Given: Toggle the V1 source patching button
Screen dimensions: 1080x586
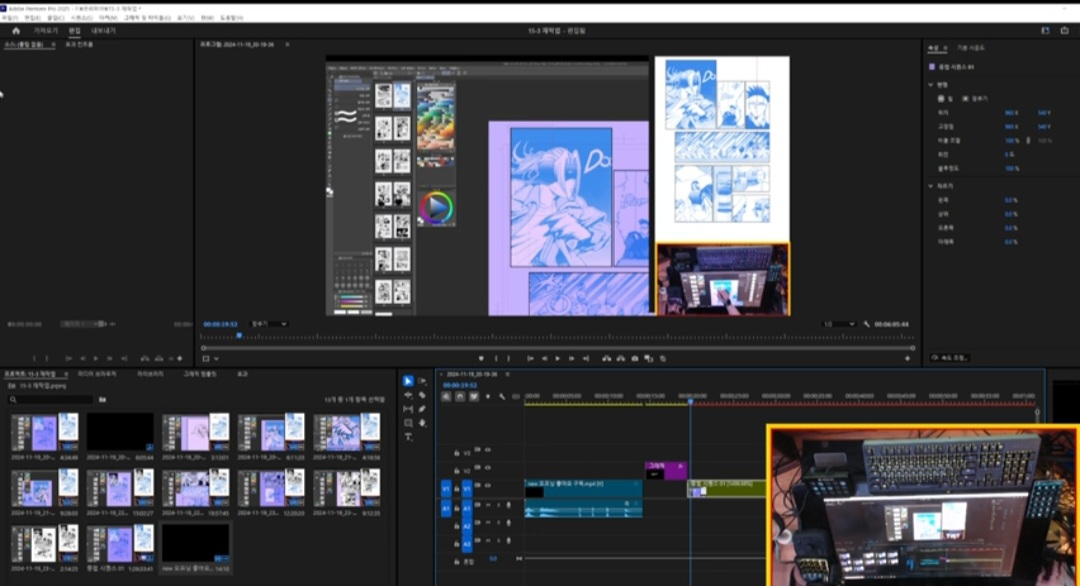Looking at the screenshot, I should (445, 488).
